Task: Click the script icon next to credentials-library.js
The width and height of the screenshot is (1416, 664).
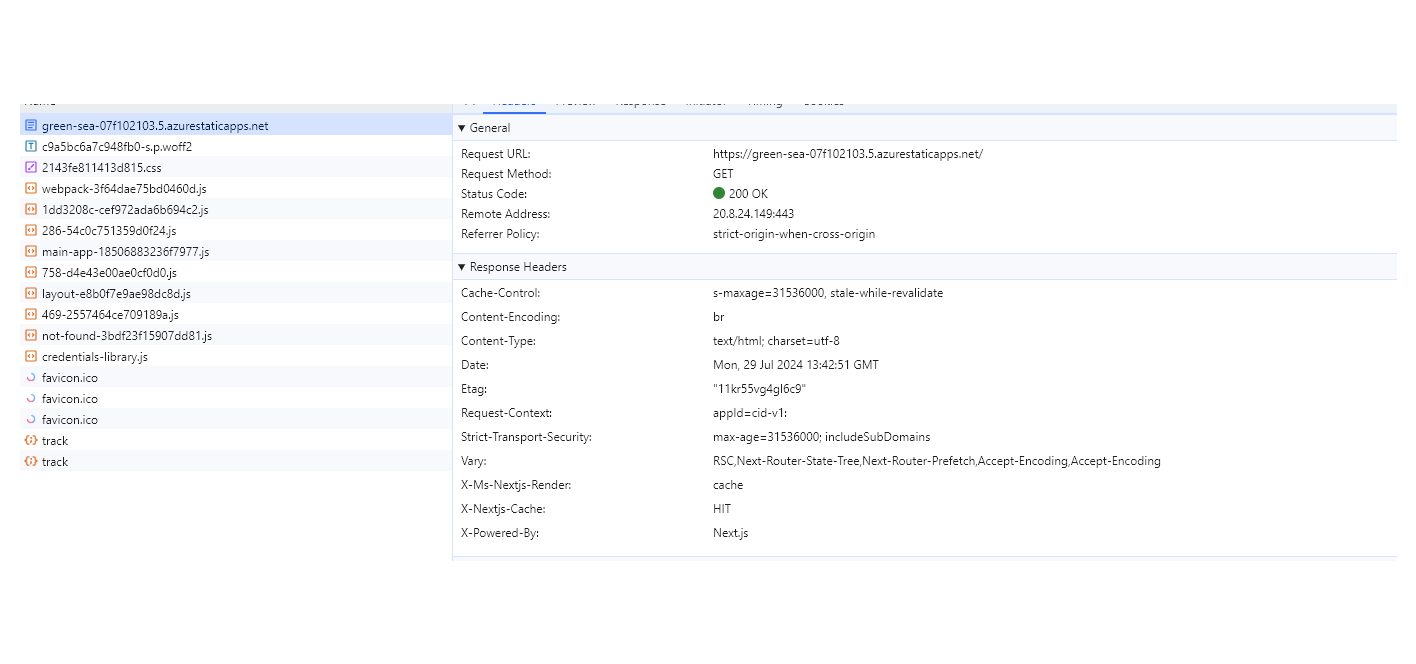Action: click(x=29, y=356)
